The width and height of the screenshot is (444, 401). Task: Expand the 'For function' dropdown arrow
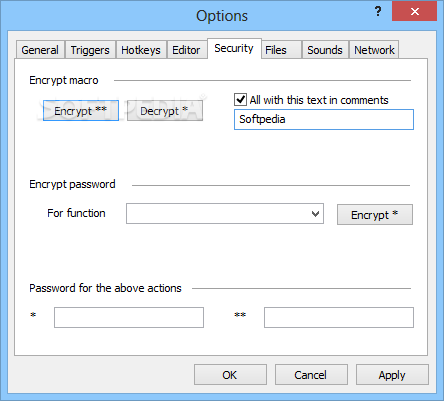click(x=315, y=214)
